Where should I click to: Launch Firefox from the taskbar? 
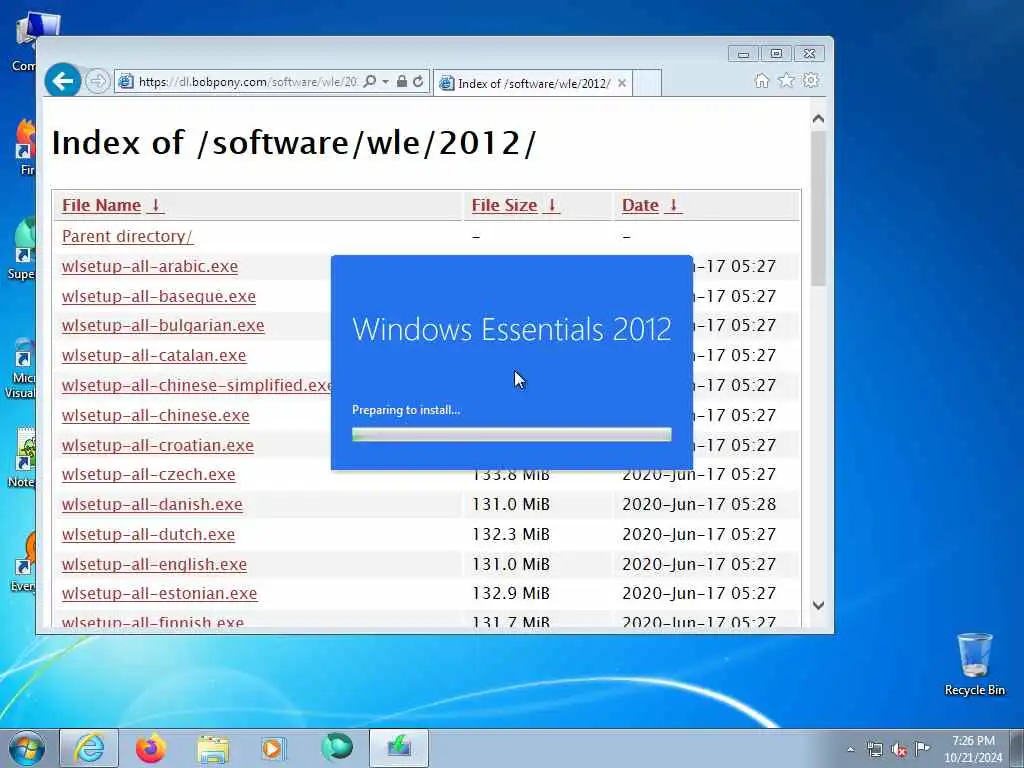pos(151,748)
